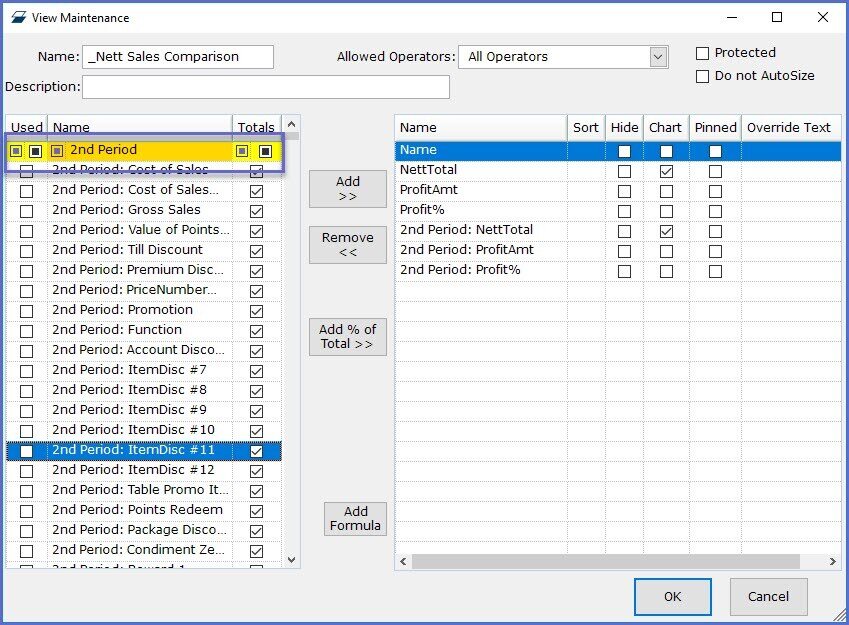This screenshot has height=625, width=849.
Task: Open the Allowed Operators dropdown
Action: click(658, 57)
